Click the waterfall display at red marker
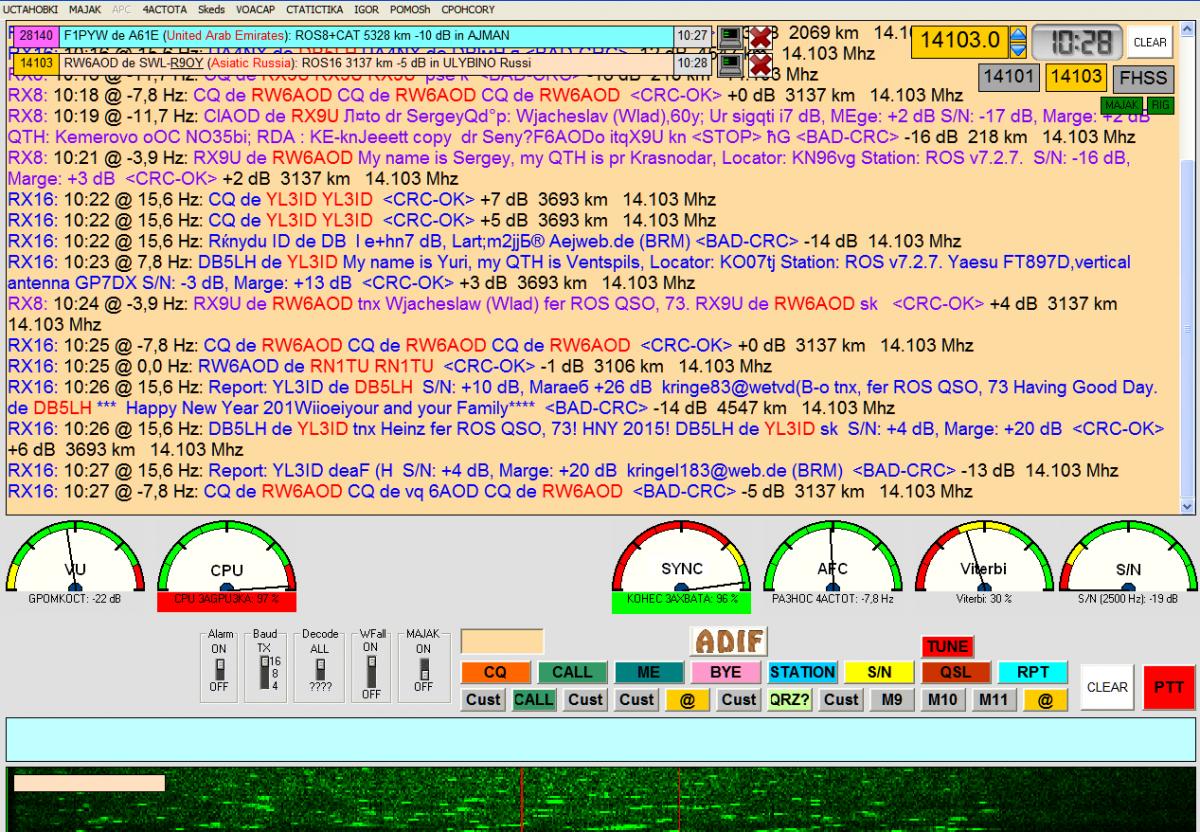The width and height of the screenshot is (1200, 832). tap(522, 800)
